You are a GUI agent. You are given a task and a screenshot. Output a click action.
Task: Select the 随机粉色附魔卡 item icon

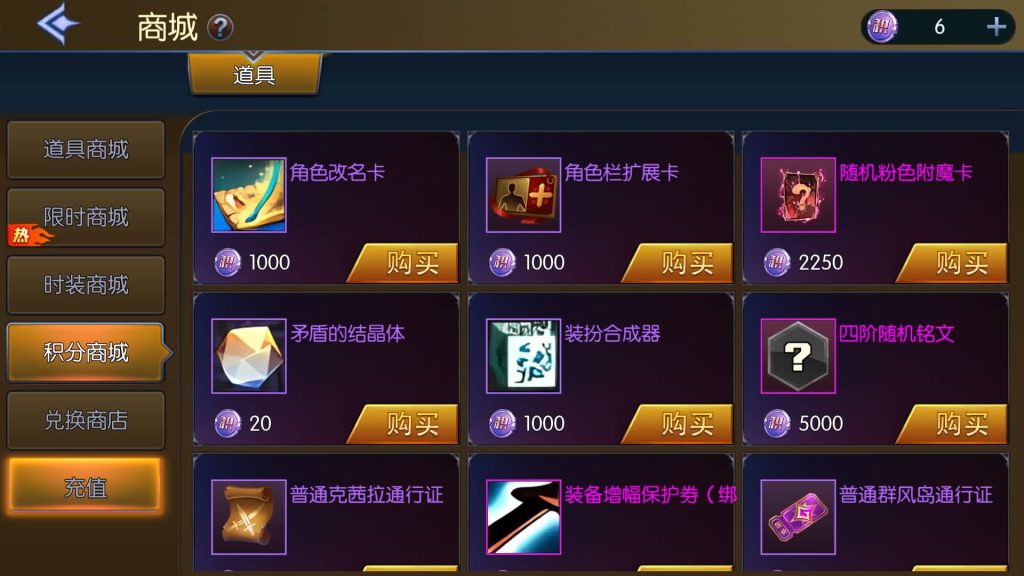click(x=798, y=195)
